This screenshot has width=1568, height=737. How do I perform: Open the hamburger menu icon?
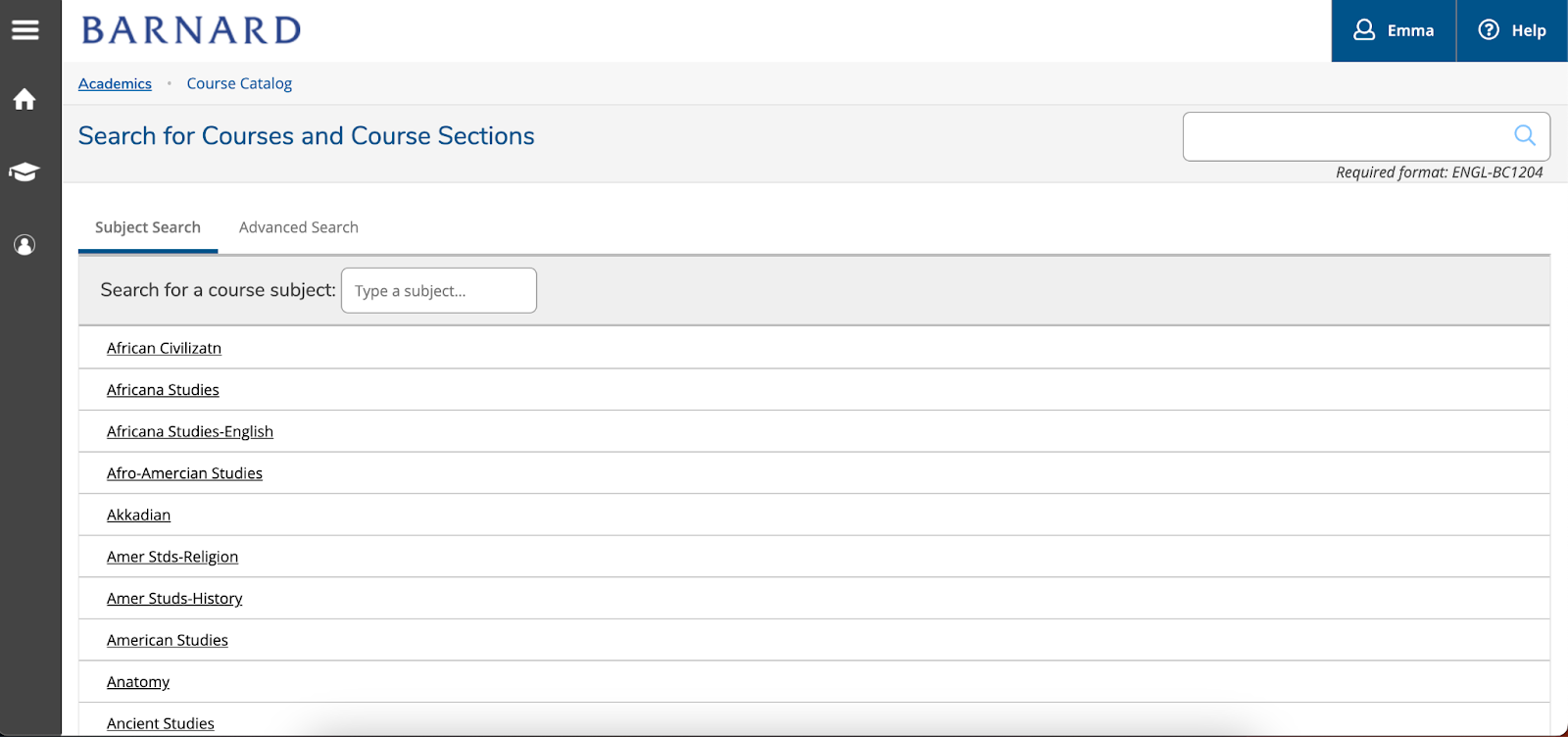(24, 30)
